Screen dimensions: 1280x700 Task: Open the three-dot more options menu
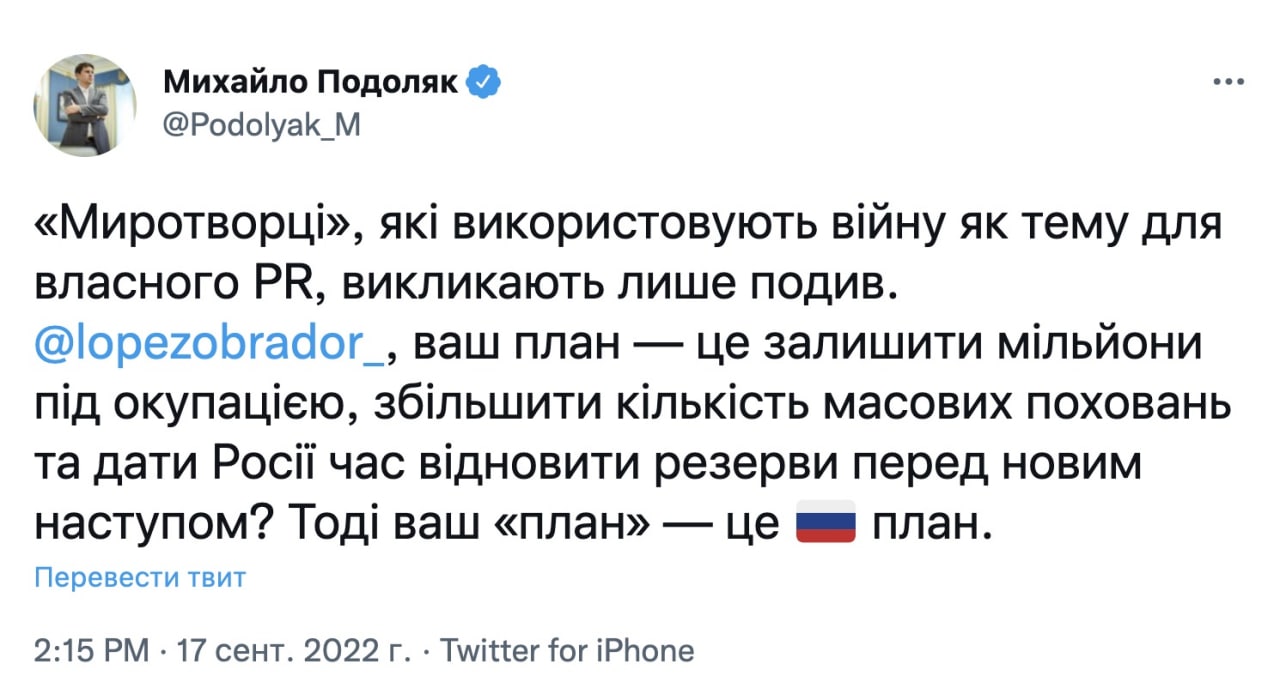click(x=1228, y=83)
